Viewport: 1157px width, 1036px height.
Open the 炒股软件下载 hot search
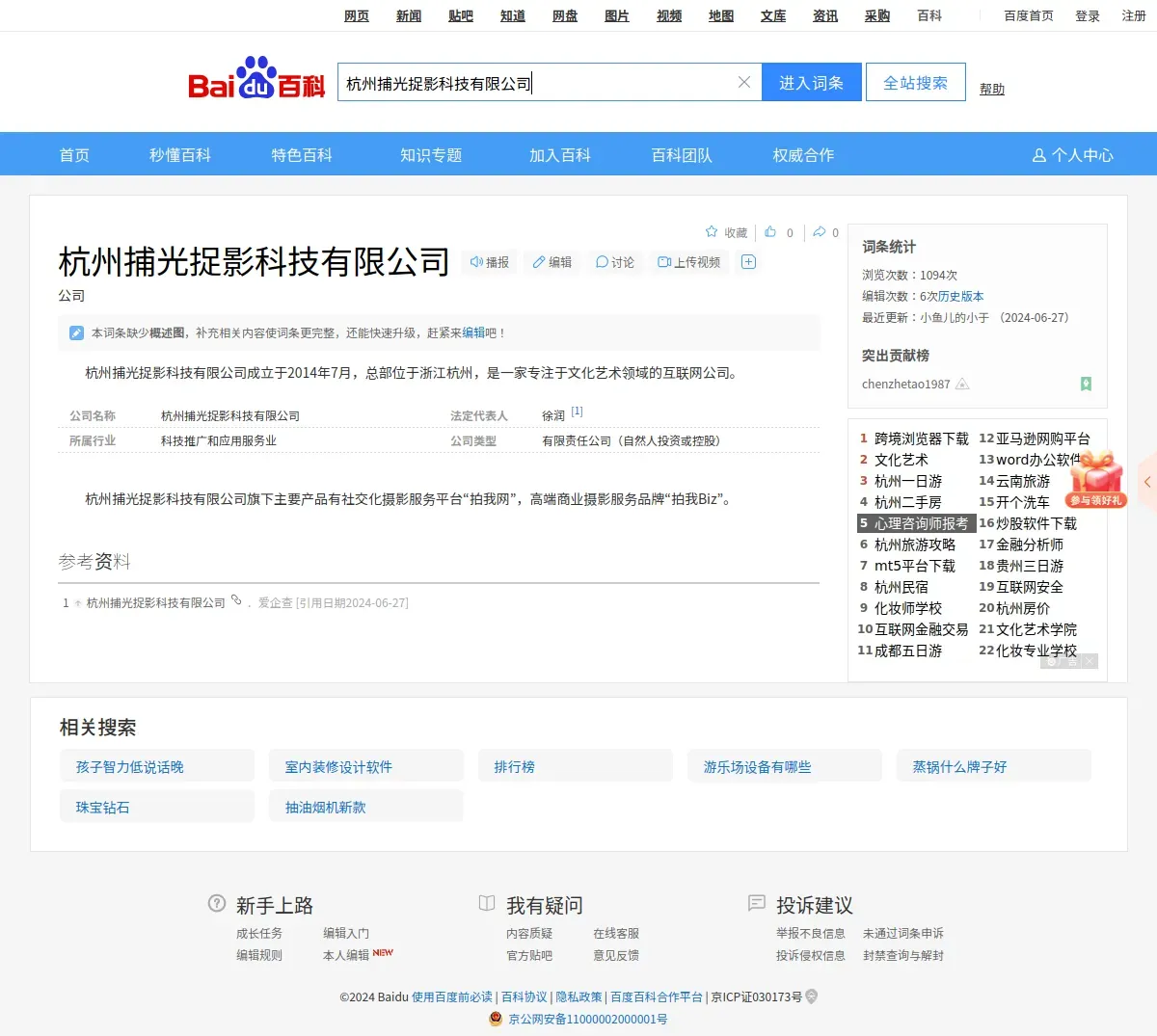point(1036,523)
